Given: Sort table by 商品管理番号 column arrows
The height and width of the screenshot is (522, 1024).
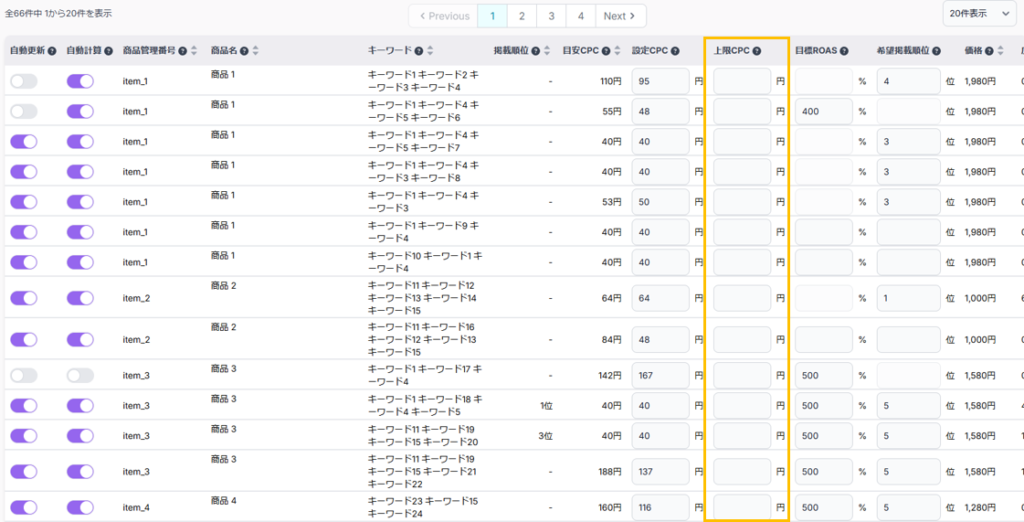Looking at the screenshot, I should (x=194, y=51).
